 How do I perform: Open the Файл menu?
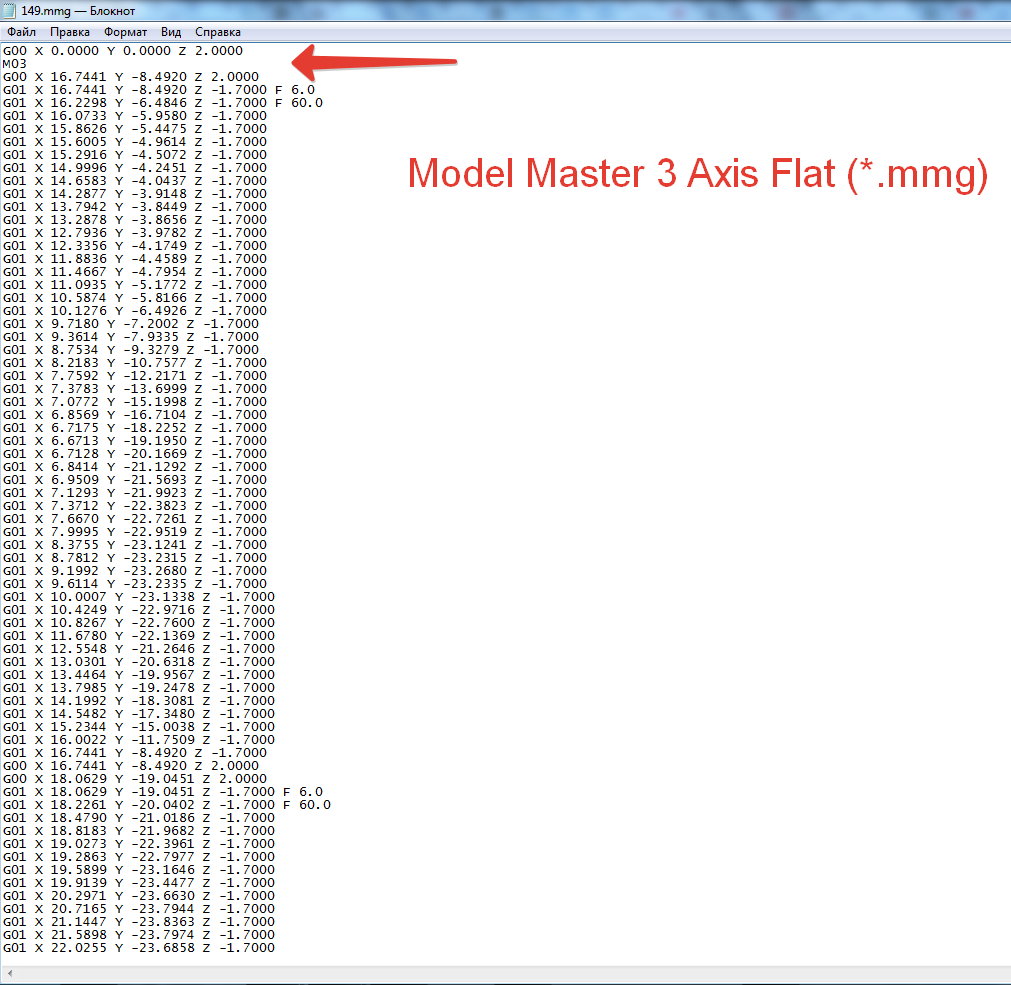click(x=21, y=32)
